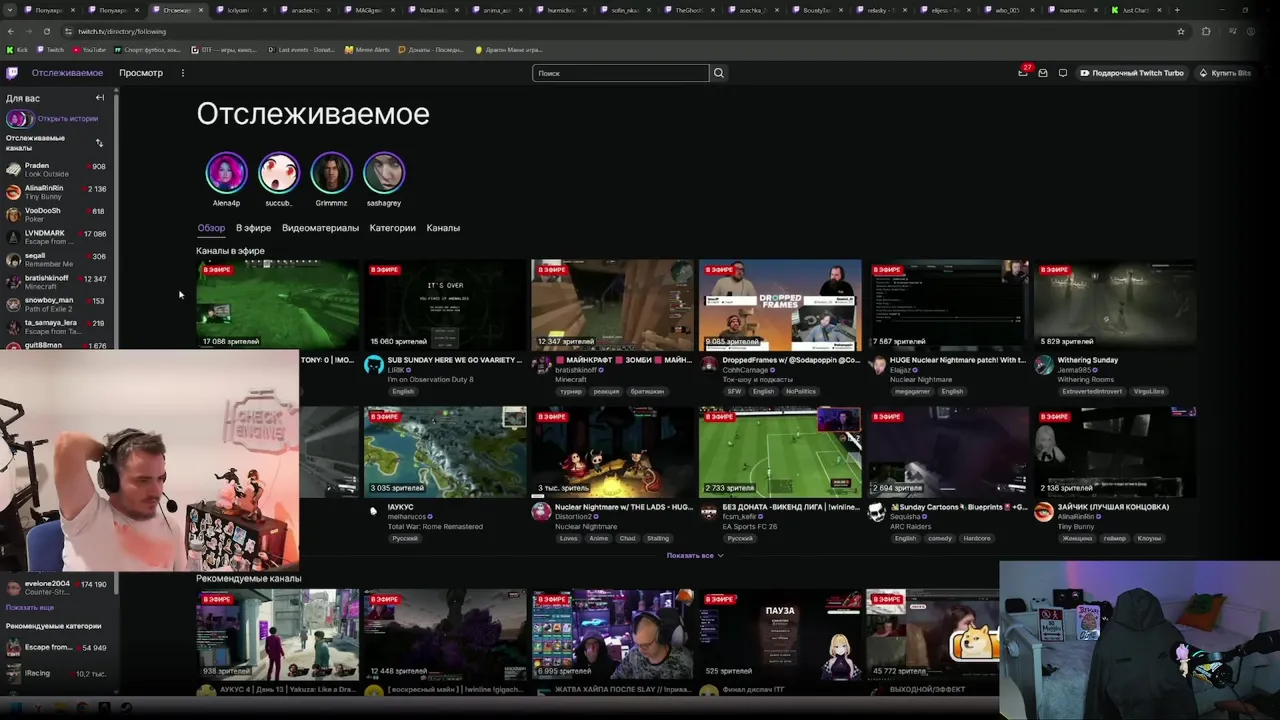Open the Total War Rome Remastered stream thumbnail
The height and width of the screenshot is (720, 1280).
coord(445,451)
